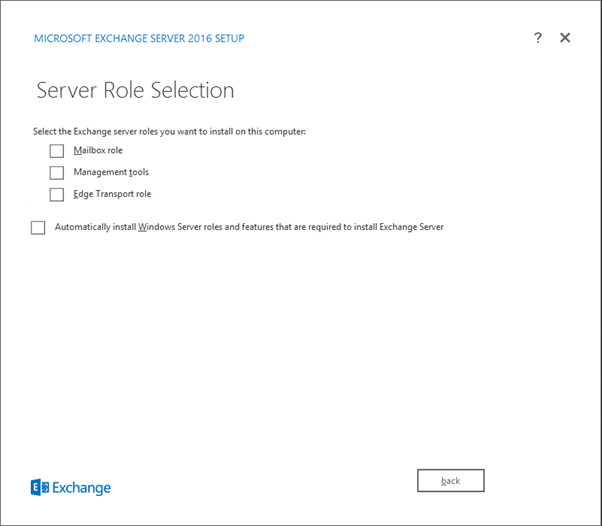The width and height of the screenshot is (602, 526).
Task: Click the 'Mailbox role' label text
Action: pos(98,151)
